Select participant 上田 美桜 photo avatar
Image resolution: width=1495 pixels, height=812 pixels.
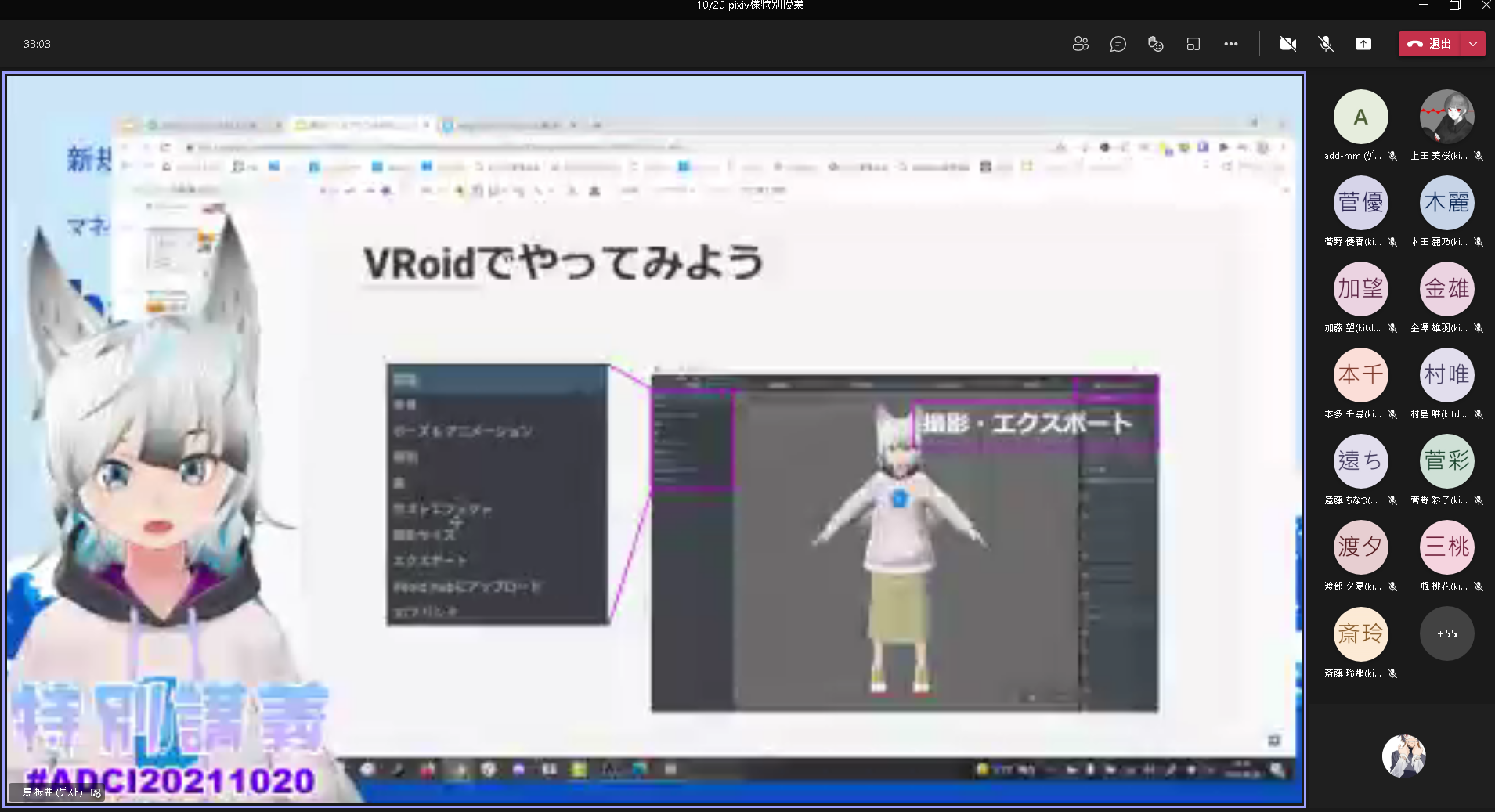1446,117
